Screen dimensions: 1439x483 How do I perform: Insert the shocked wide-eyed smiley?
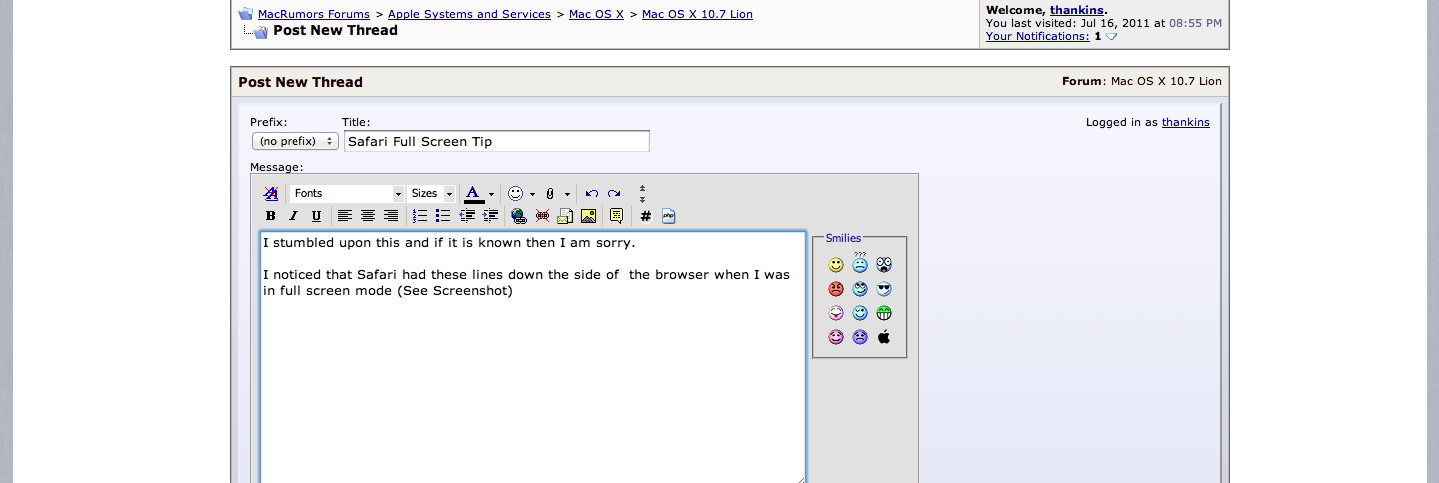[x=884, y=265]
